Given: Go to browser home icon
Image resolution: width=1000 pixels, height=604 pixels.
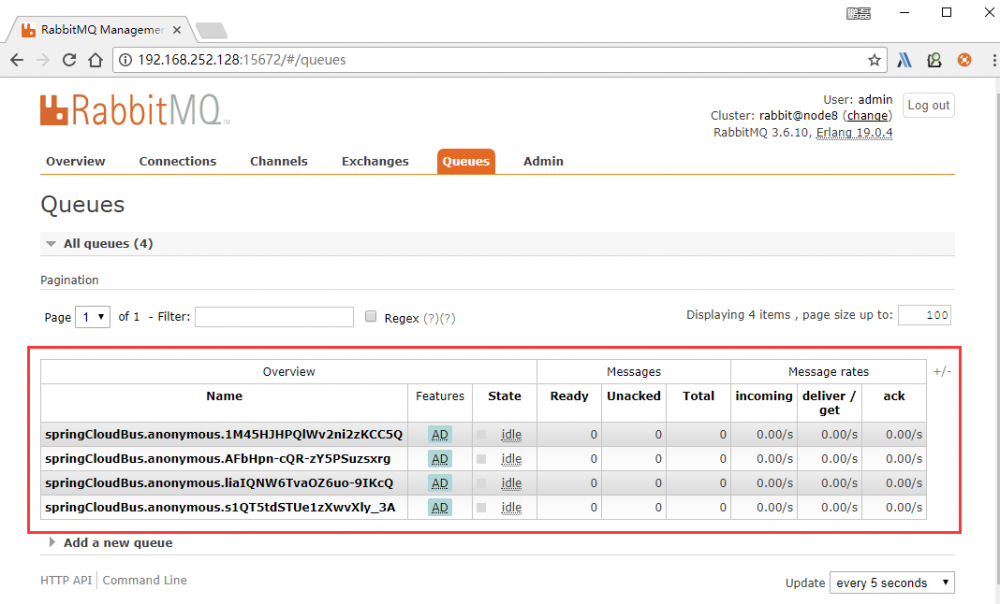Looking at the screenshot, I should [95, 60].
